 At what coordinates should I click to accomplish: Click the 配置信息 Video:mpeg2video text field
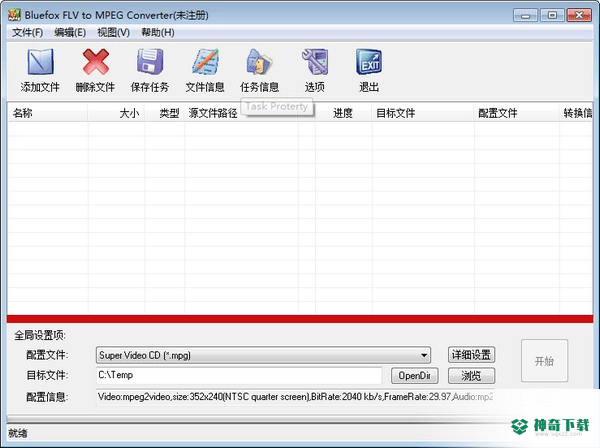click(295, 397)
